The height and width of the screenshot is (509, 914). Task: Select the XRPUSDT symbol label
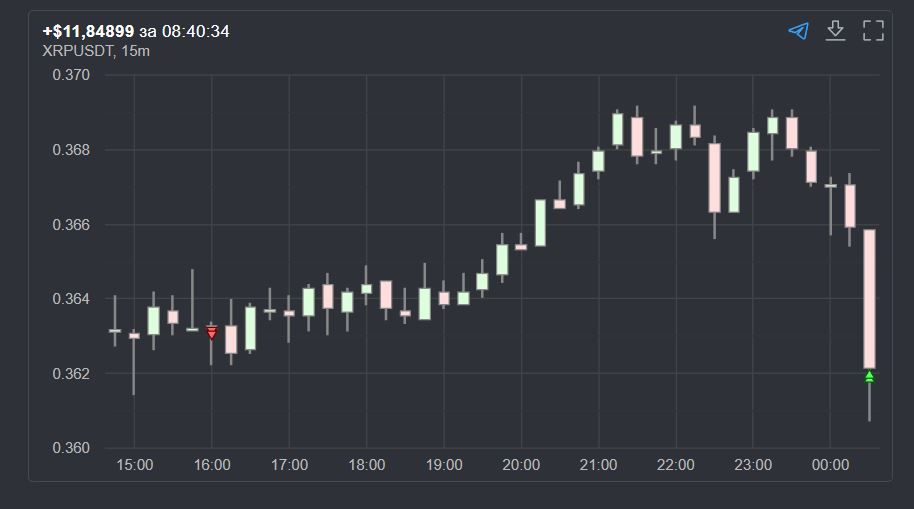tap(76, 50)
